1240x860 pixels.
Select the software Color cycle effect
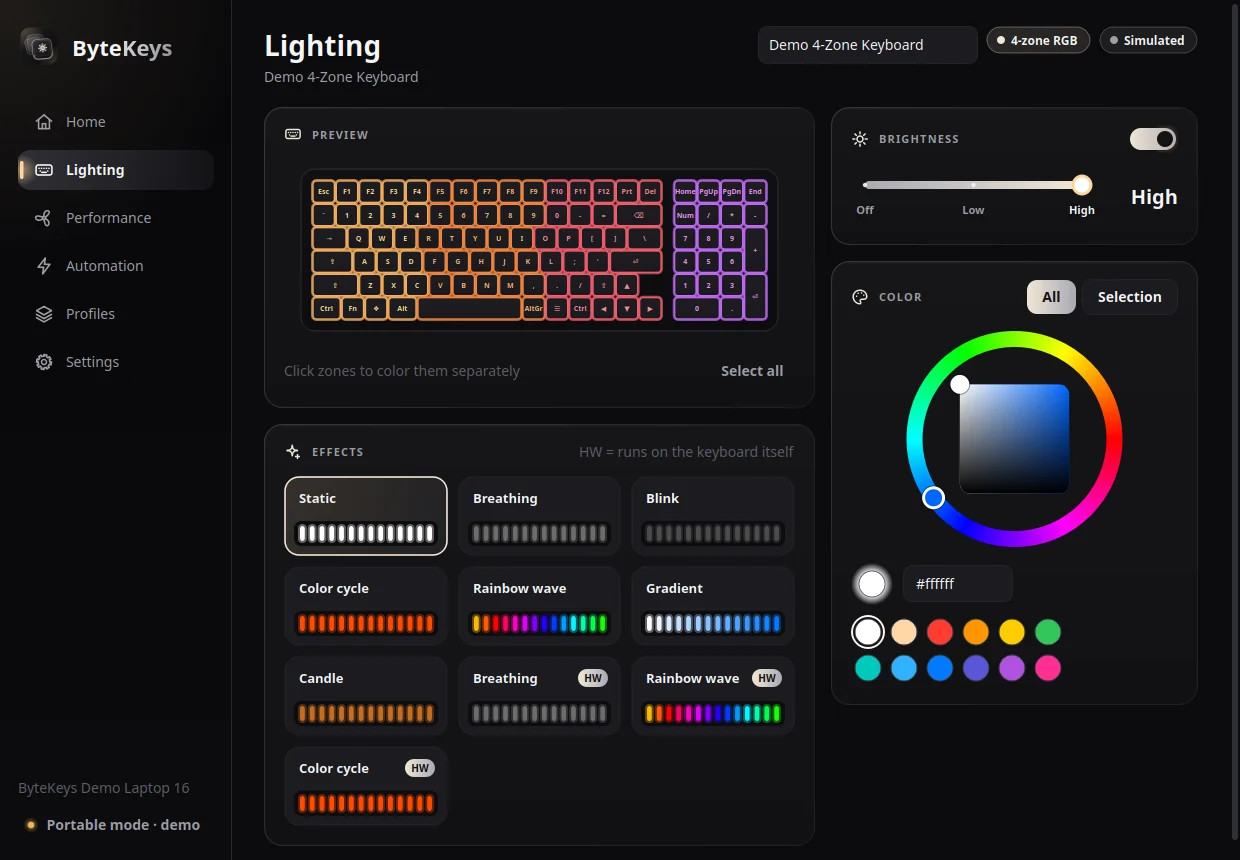pos(366,606)
